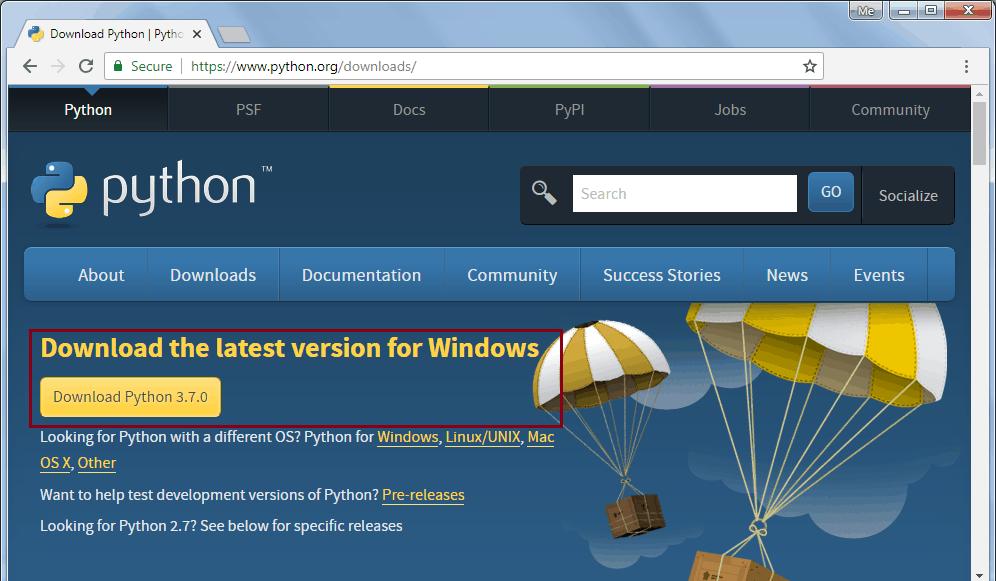Screen dimensions: 996x581
Task: Click the browser back arrow
Action: point(30,65)
